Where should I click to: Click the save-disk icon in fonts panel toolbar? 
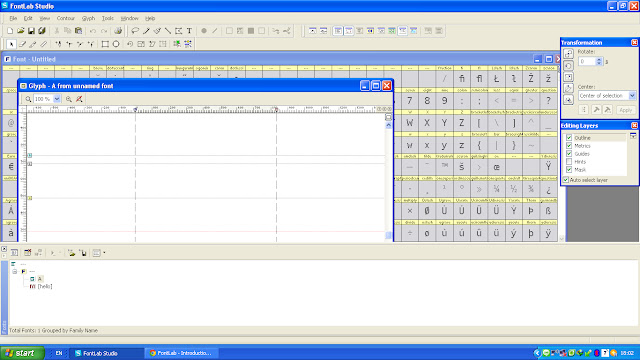(x=83, y=253)
